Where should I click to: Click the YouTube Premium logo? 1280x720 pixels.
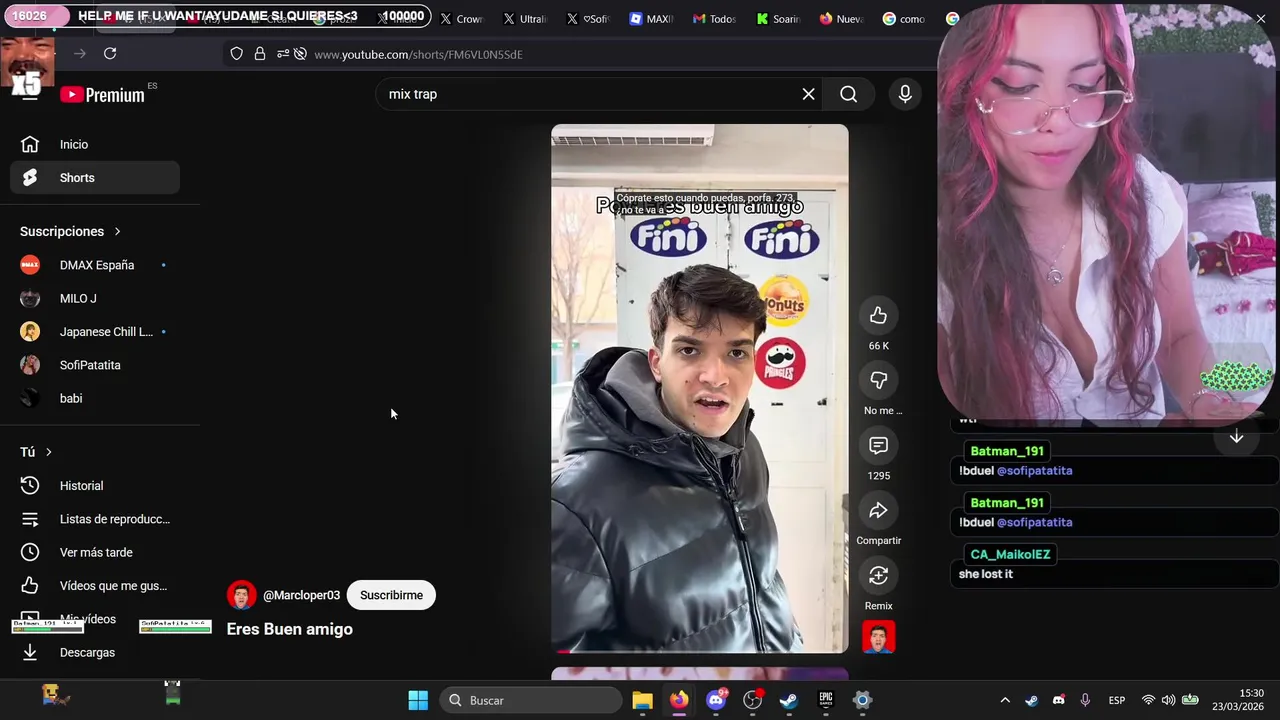point(103,94)
